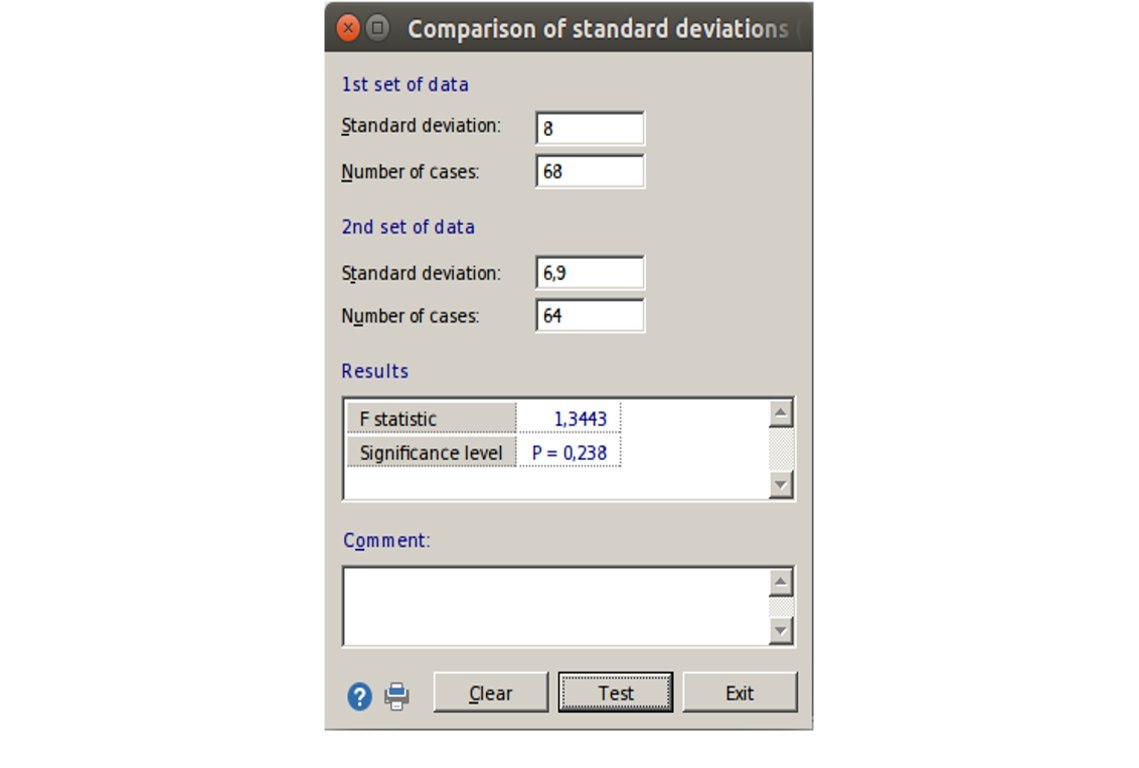Close the Comparison of standard deviations dialog
This screenshot has width=1139, height=768.
[347, 29]
